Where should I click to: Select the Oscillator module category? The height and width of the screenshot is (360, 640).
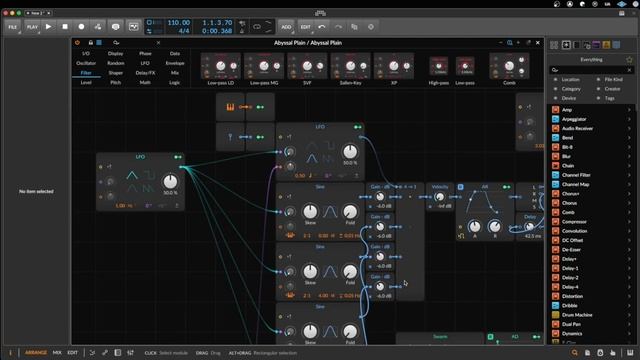click(86, 63)
